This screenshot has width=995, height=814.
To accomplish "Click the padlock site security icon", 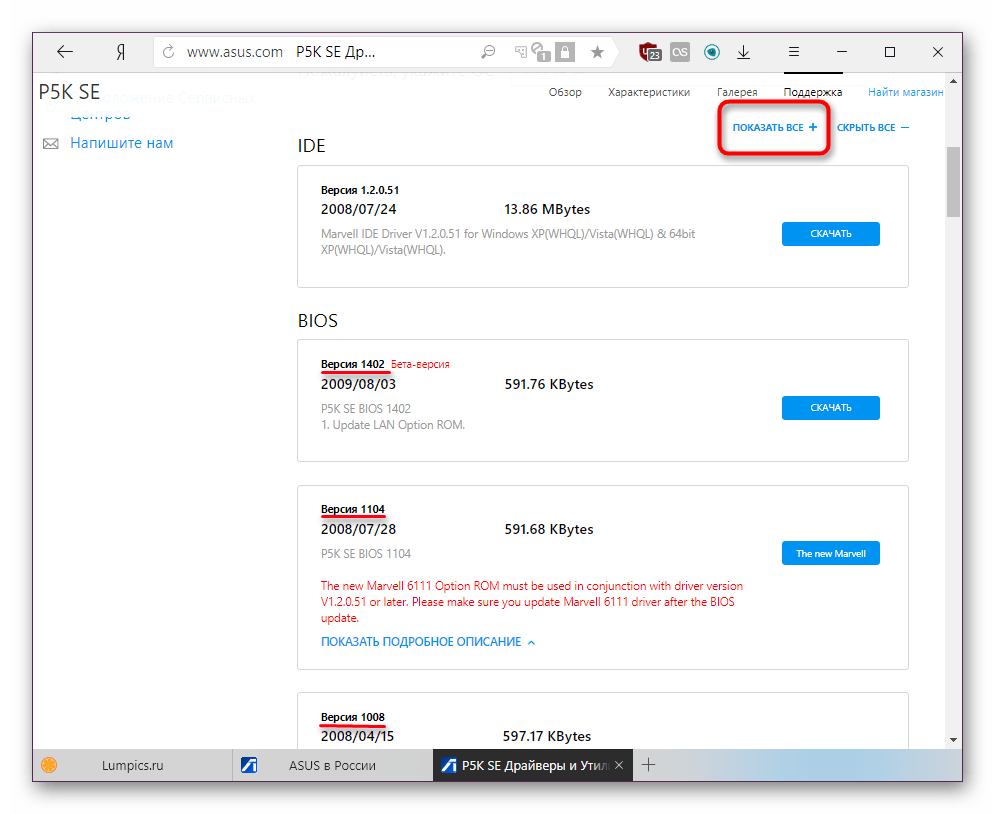I will [x=565, y=52].
